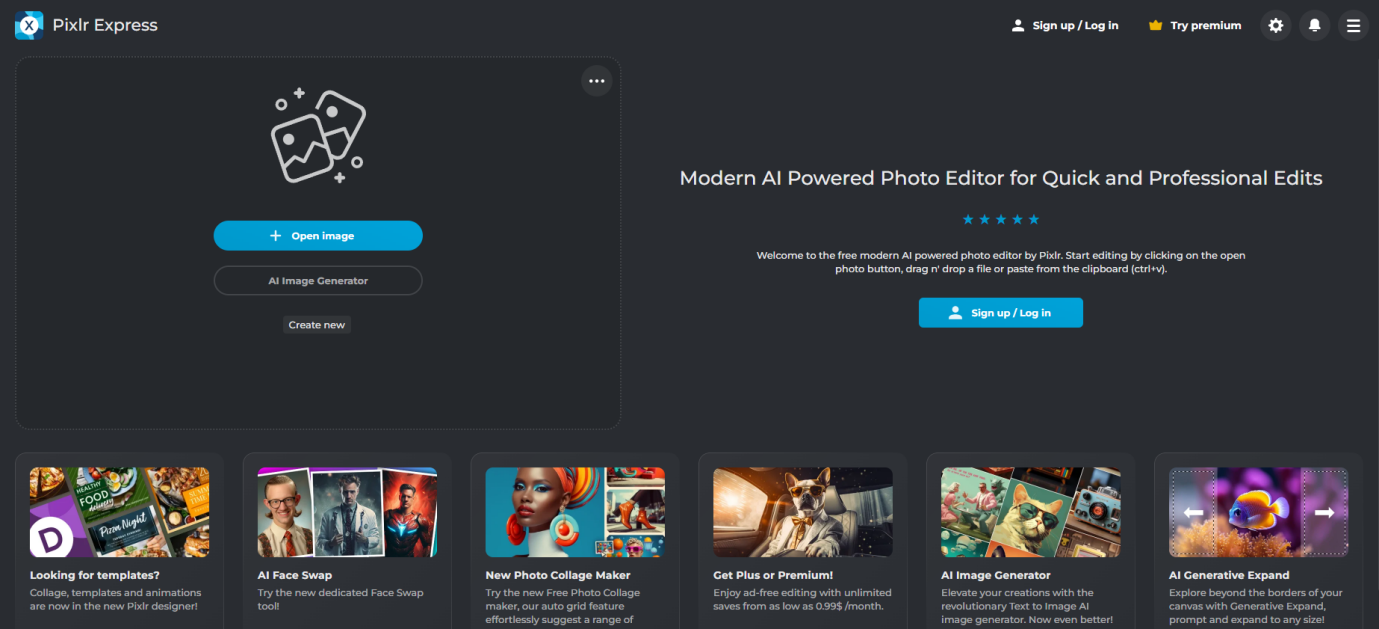Click the three-dots more options button
Viewport: 1379px width, 629px height.
(597, 81)
